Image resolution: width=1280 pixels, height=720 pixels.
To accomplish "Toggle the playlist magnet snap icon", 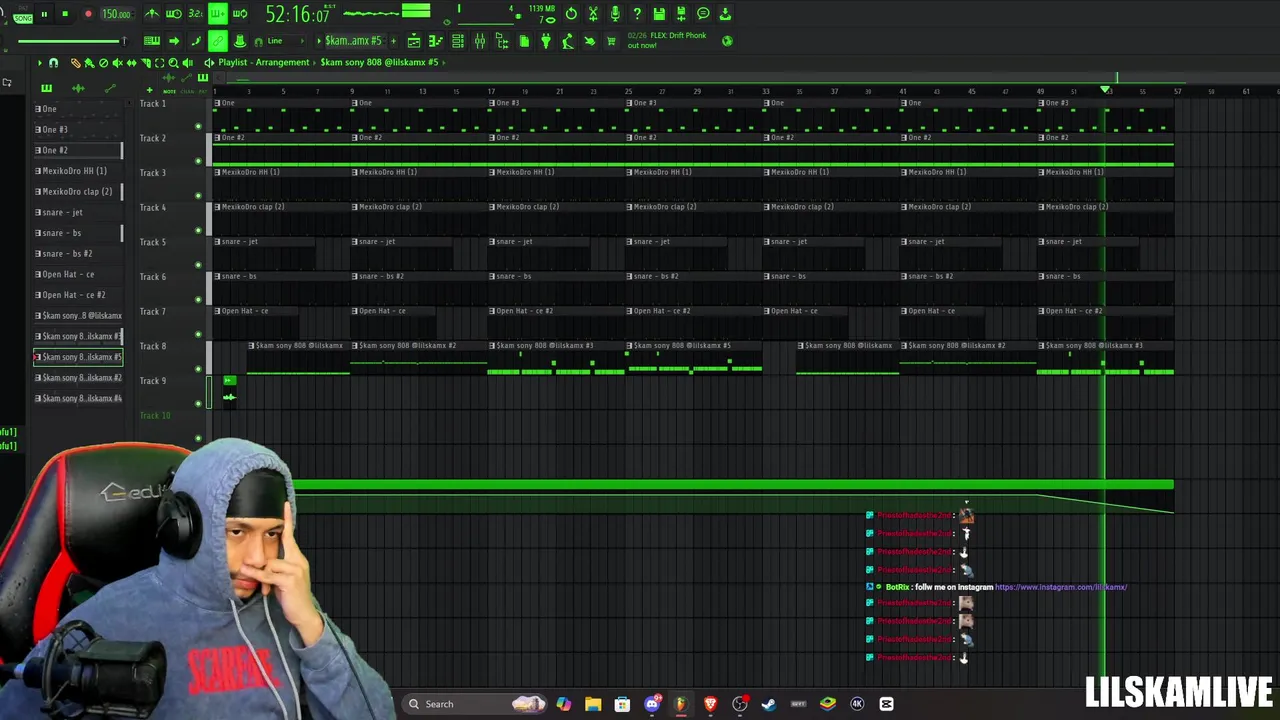I will [x=53, y=63].
